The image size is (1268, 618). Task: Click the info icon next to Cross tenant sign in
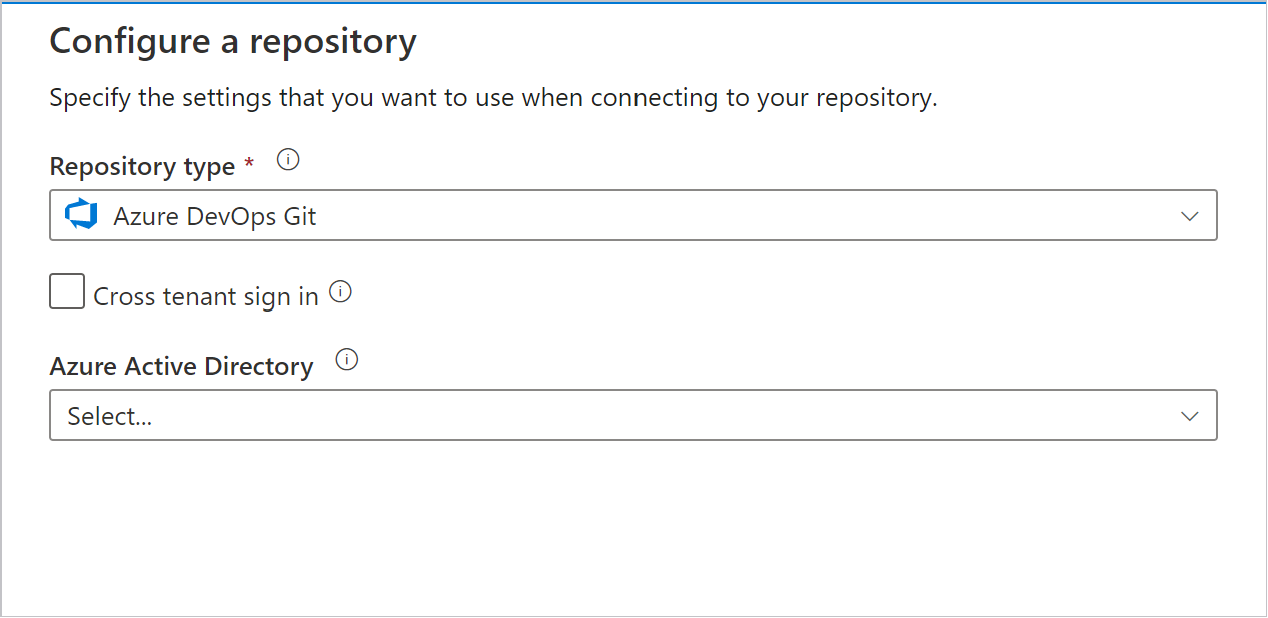pyautogui.click(x=341, y=291)
